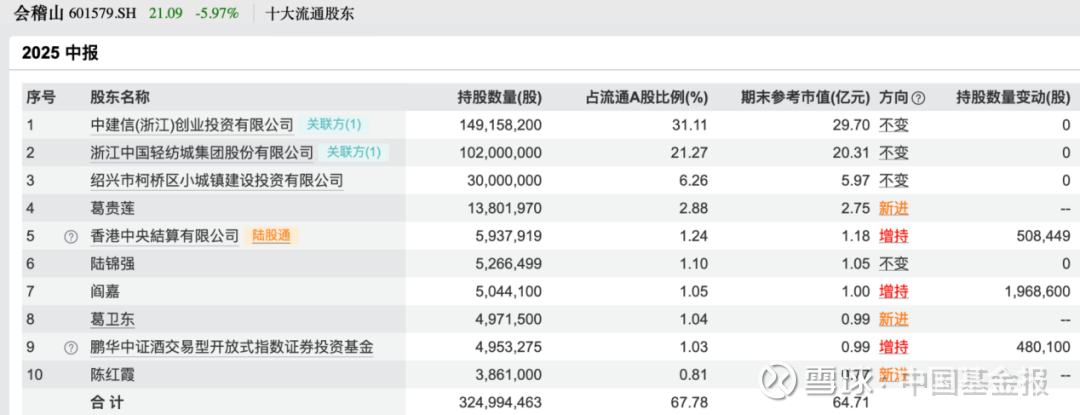Image resolution: width=1080 pixels, height=415 pixels.
Task: Click 不变 direction in row 1
Action: [x=893, y=125]
